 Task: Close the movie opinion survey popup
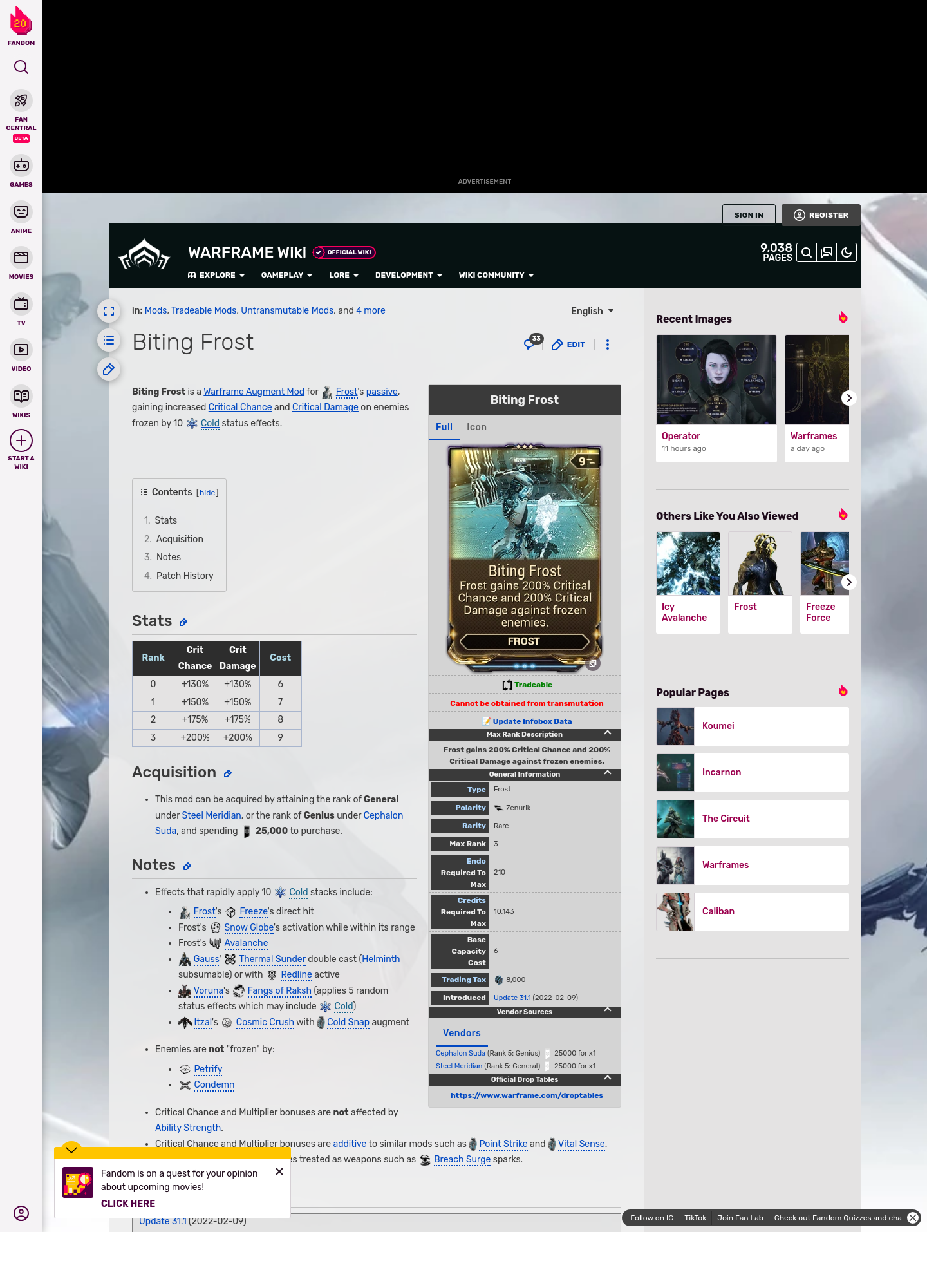279,1171
